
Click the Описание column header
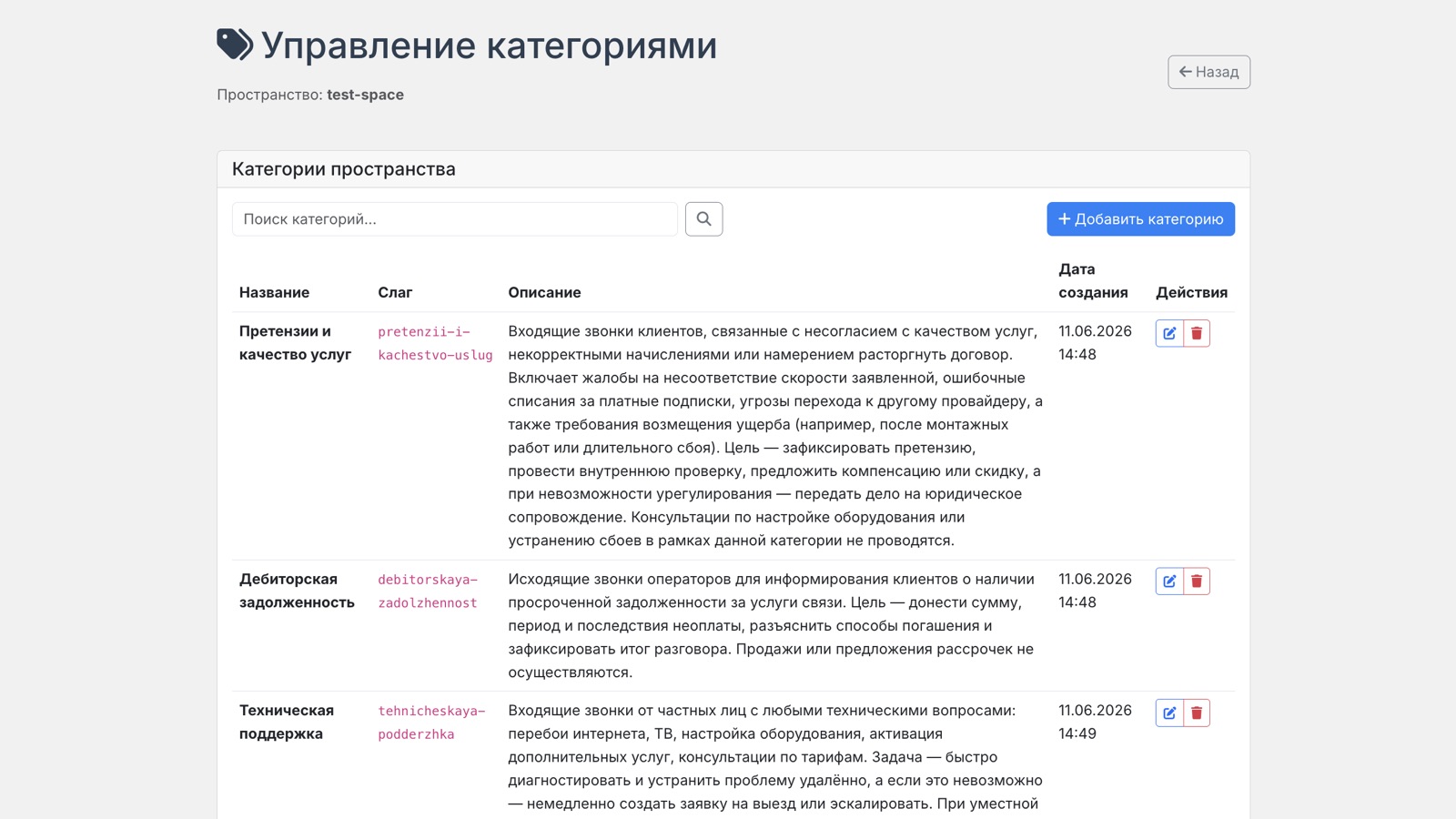point(544,292)
